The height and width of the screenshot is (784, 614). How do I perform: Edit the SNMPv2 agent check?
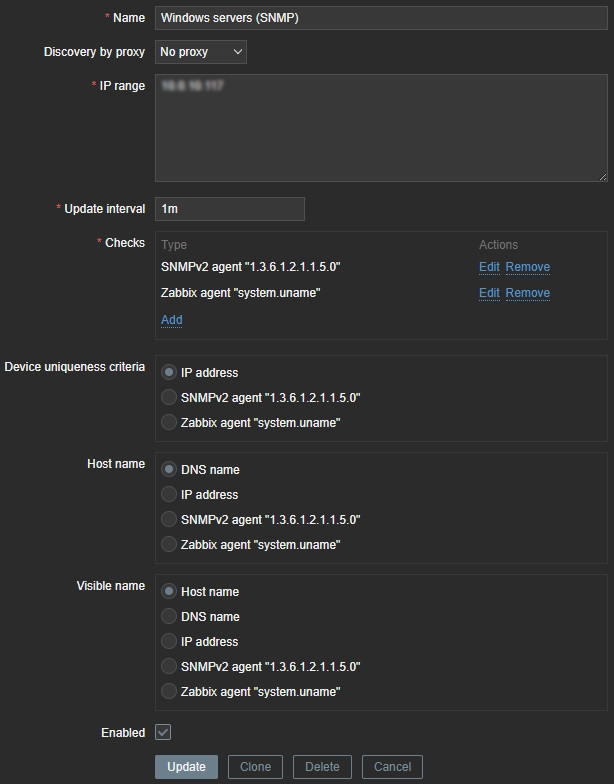pyautogui.click(x=489, y=267)
